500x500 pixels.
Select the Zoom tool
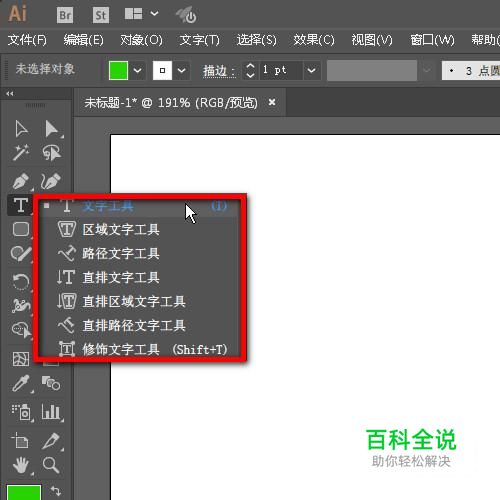(51, 465)
